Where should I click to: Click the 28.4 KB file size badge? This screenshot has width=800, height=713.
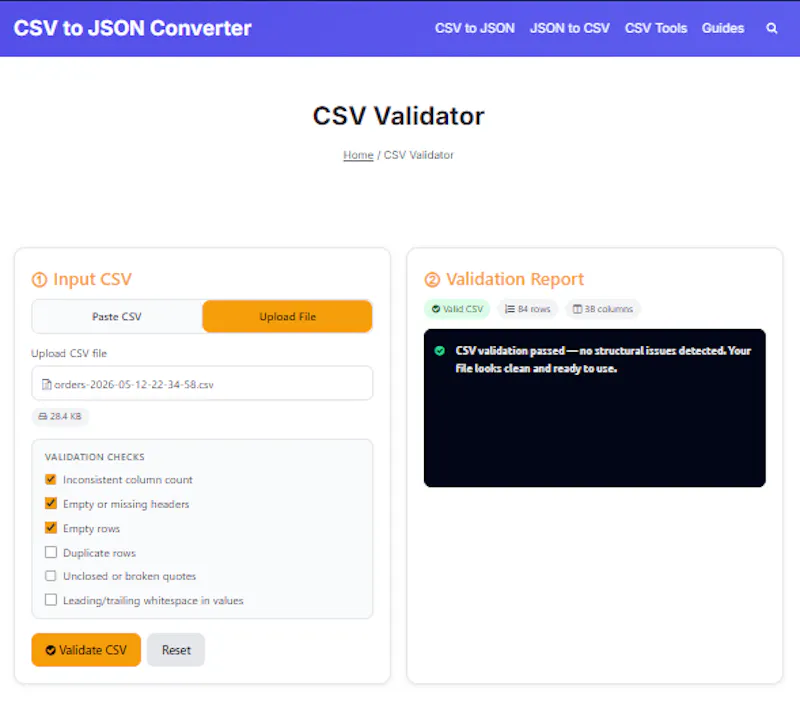(x=60, y=416)
